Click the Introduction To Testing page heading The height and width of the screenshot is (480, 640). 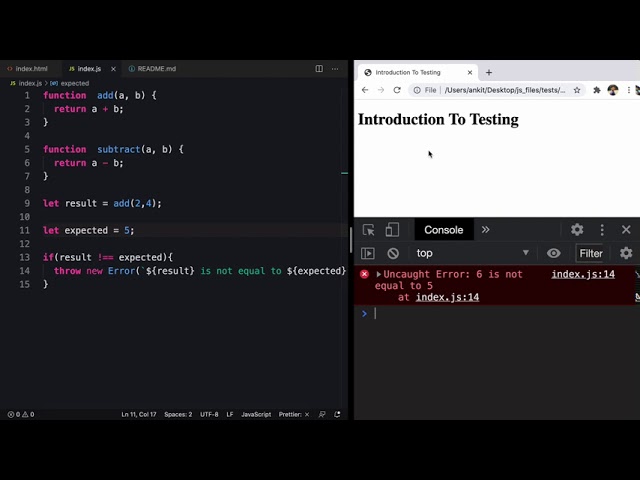(438, 119)
